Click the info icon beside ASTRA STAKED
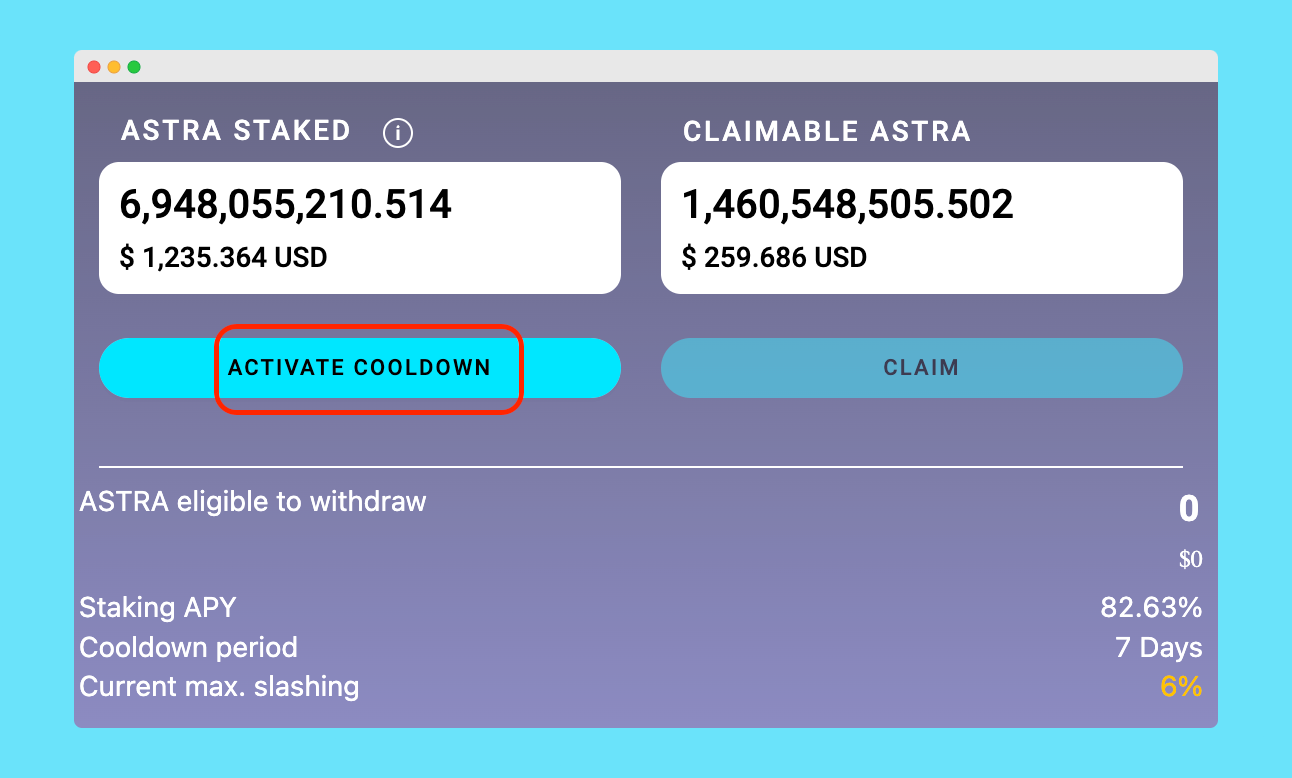 398,133
